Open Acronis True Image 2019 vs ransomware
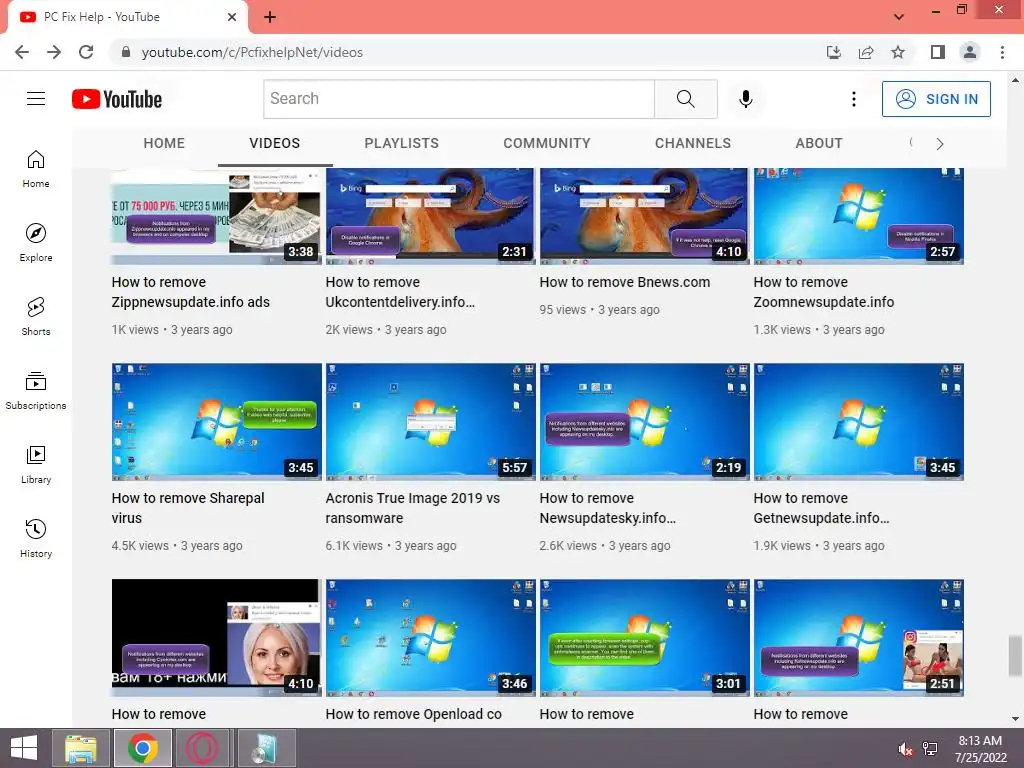This screenshot has width=1024, height=768. click(413, 507)
